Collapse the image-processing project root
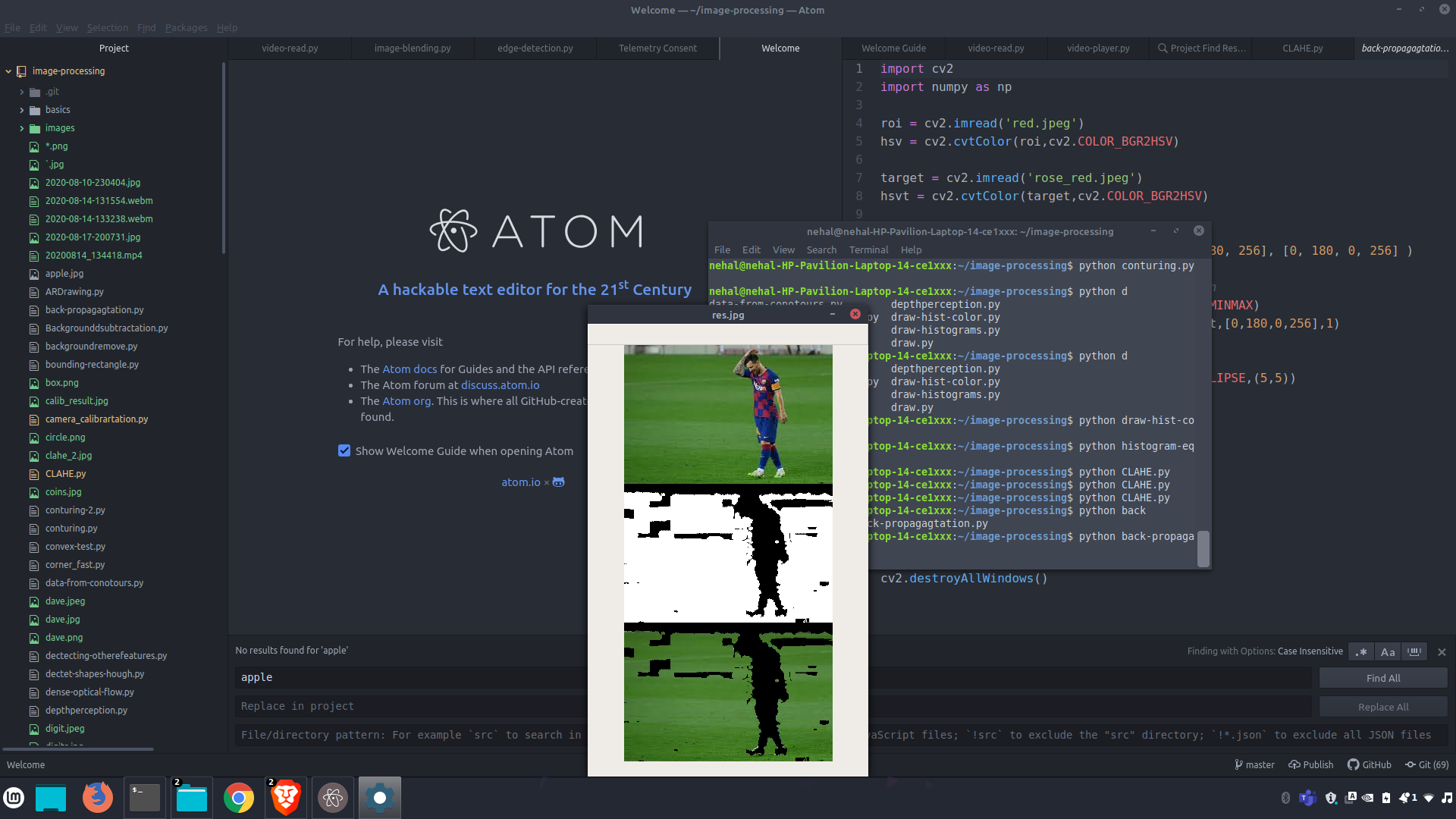Screen dimensions: 1456x819 click(x=8, y=71)
